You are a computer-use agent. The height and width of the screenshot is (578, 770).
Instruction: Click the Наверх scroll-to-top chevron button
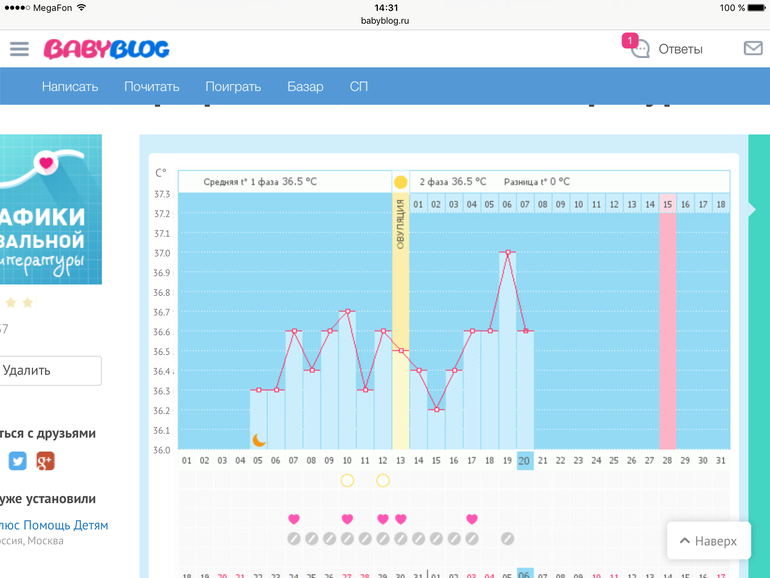(x=708, y=541)
